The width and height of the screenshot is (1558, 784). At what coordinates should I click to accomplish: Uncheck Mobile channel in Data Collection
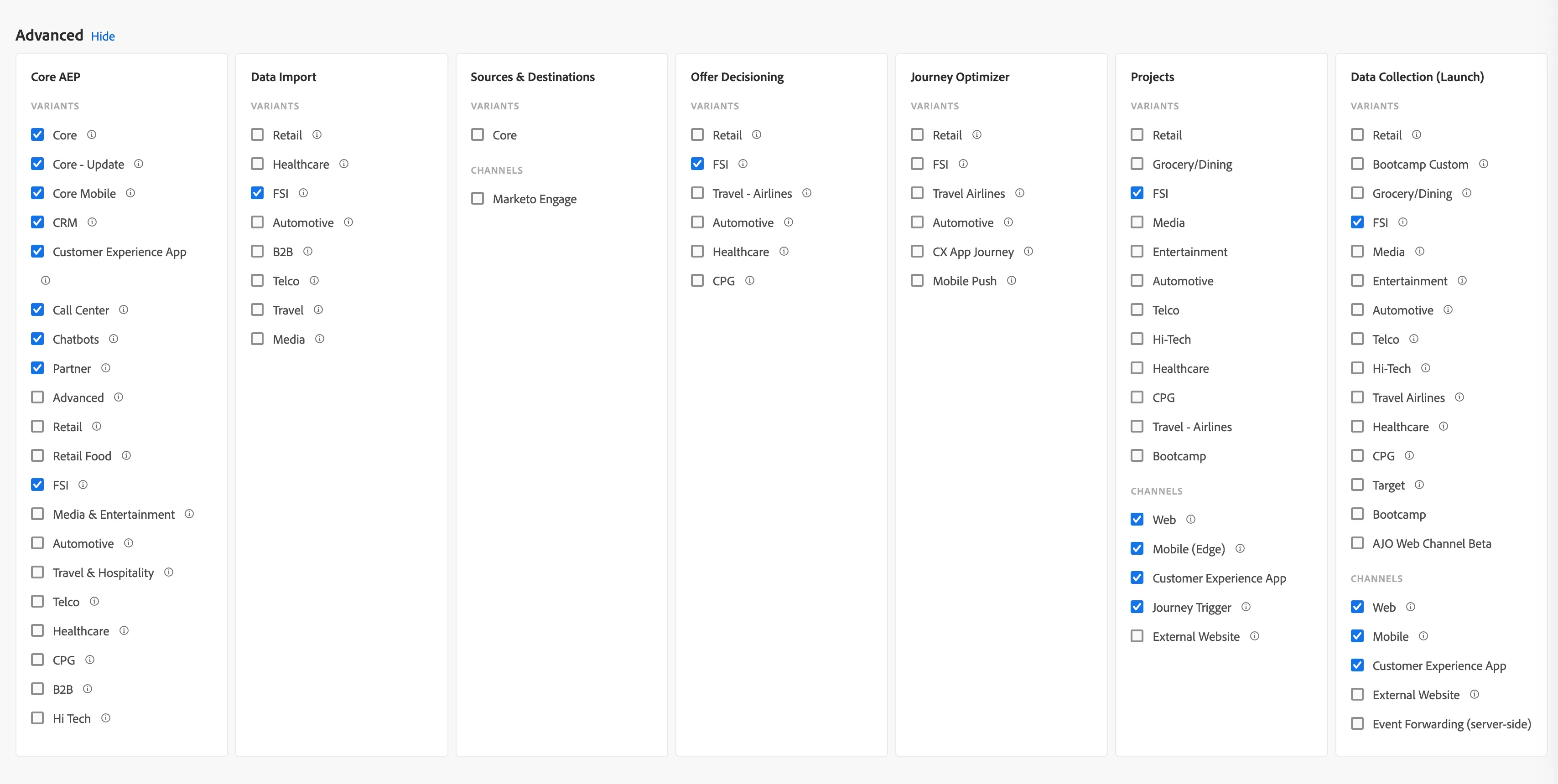(1357, 636)
